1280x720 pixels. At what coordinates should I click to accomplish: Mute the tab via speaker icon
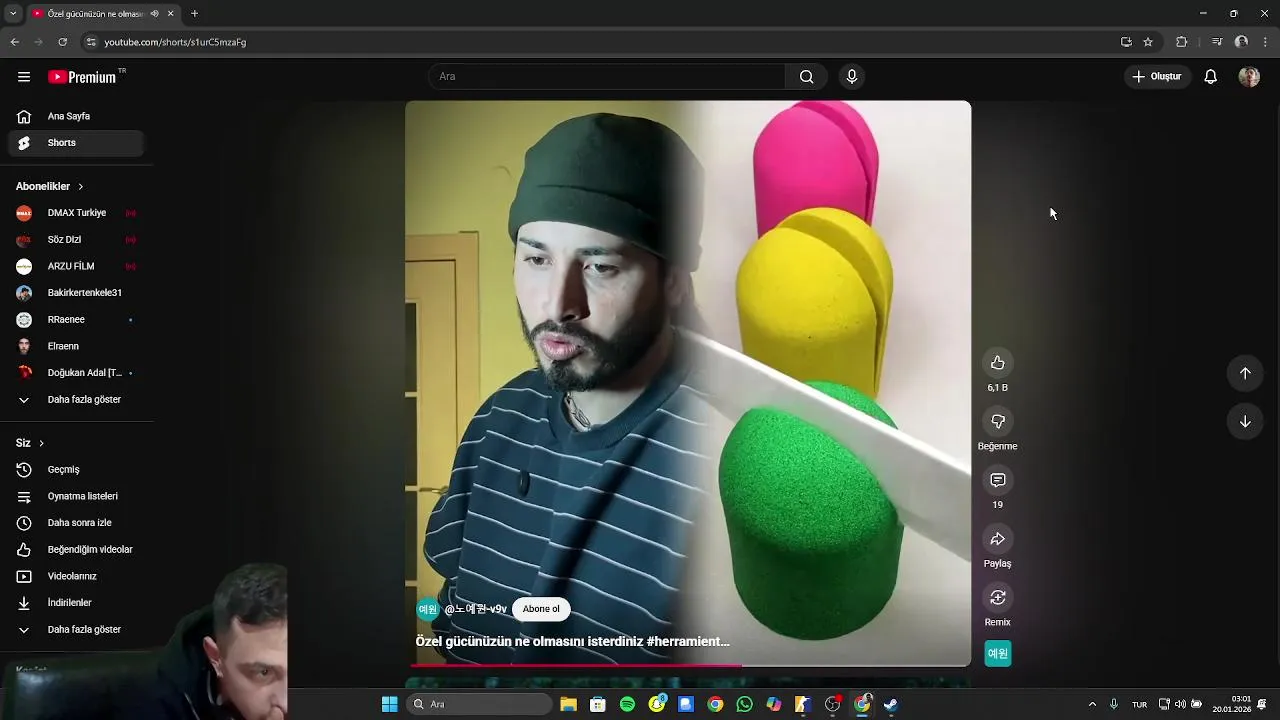click(x=154, y=13)
